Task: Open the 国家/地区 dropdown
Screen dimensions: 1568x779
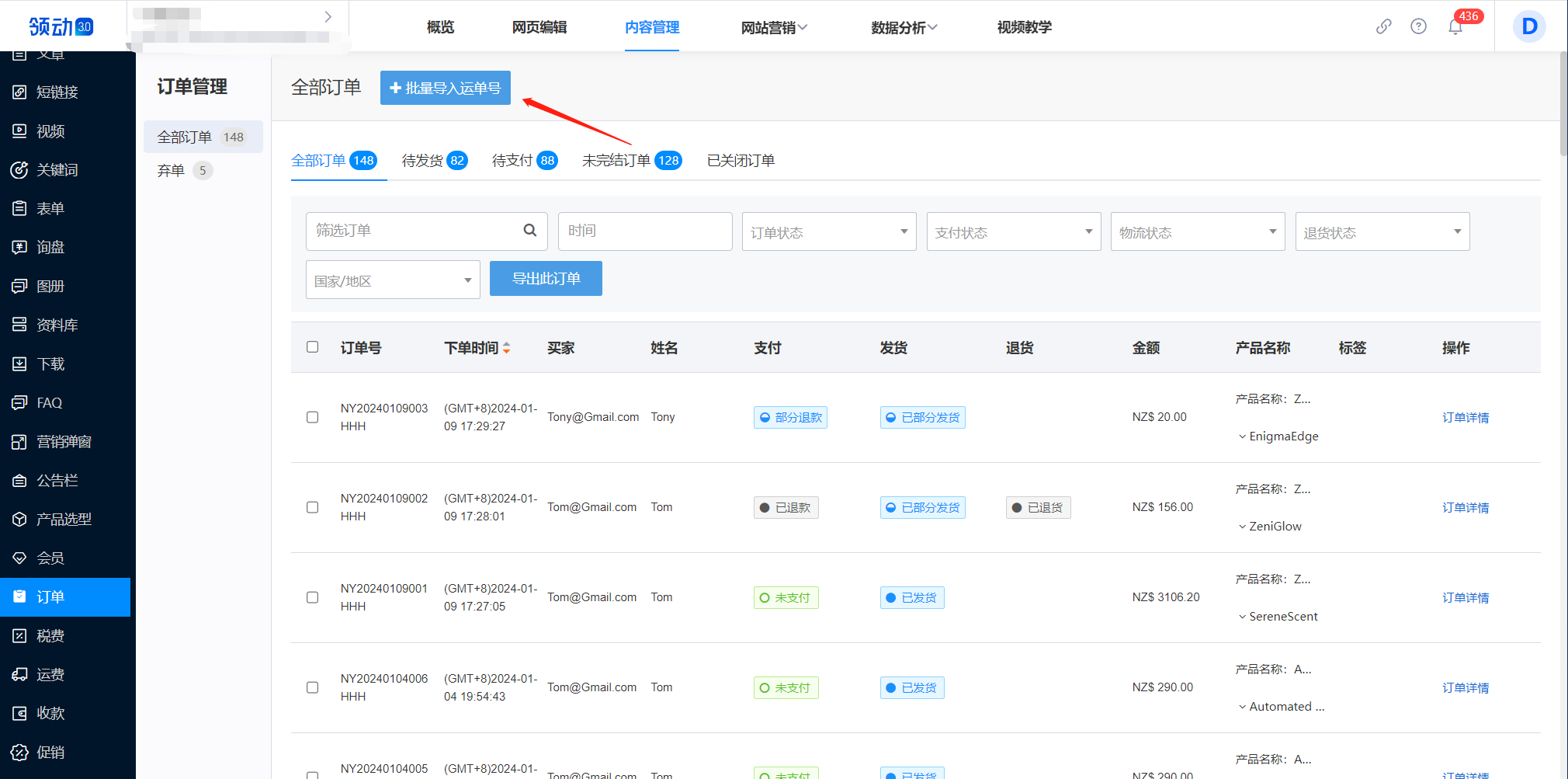Action: click(392, 280)
